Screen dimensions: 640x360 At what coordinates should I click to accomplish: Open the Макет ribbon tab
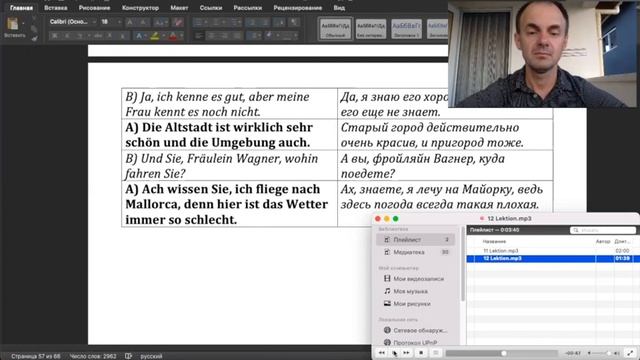coord(179,8)
